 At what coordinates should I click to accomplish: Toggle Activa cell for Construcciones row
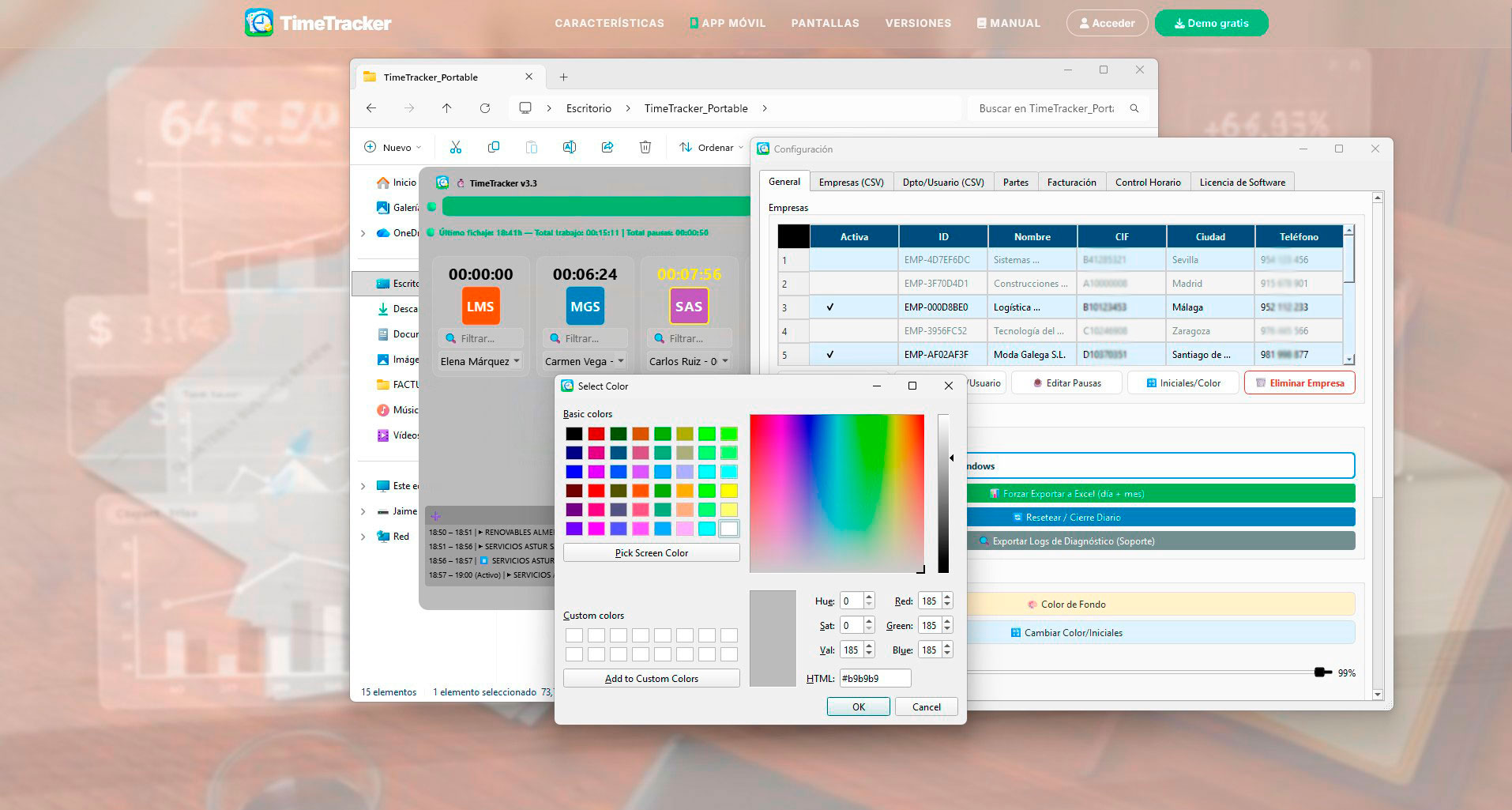coord(854,283)
